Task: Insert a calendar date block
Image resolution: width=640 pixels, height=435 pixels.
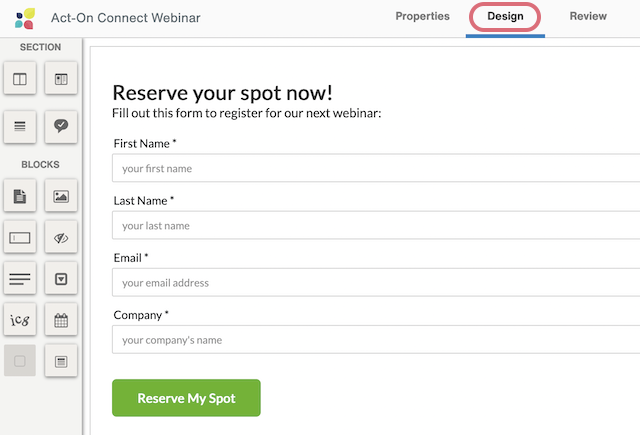Action: [60, 320]
